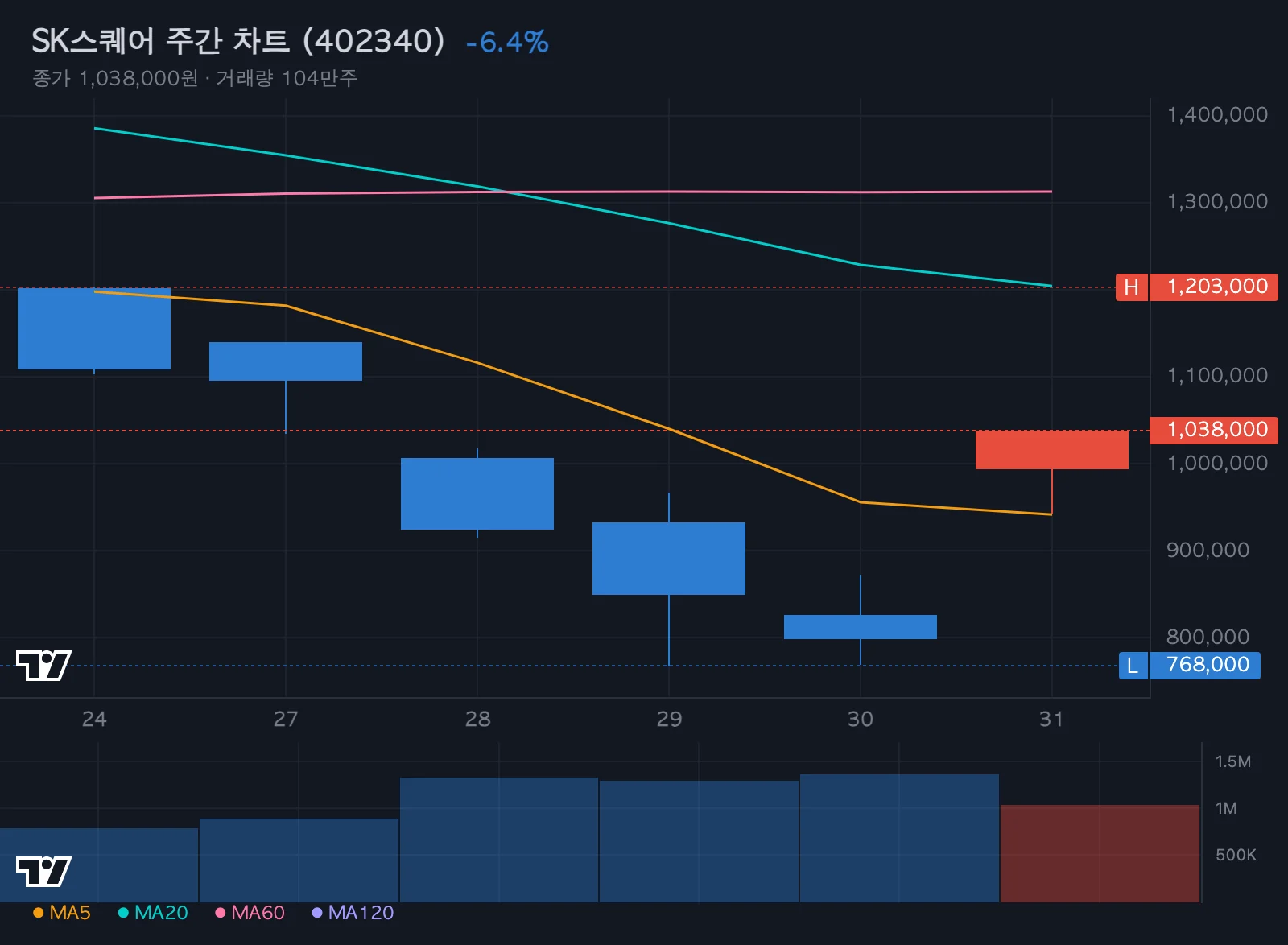Click the 종가 1,038,000원 subtitle text

point(114,78)
